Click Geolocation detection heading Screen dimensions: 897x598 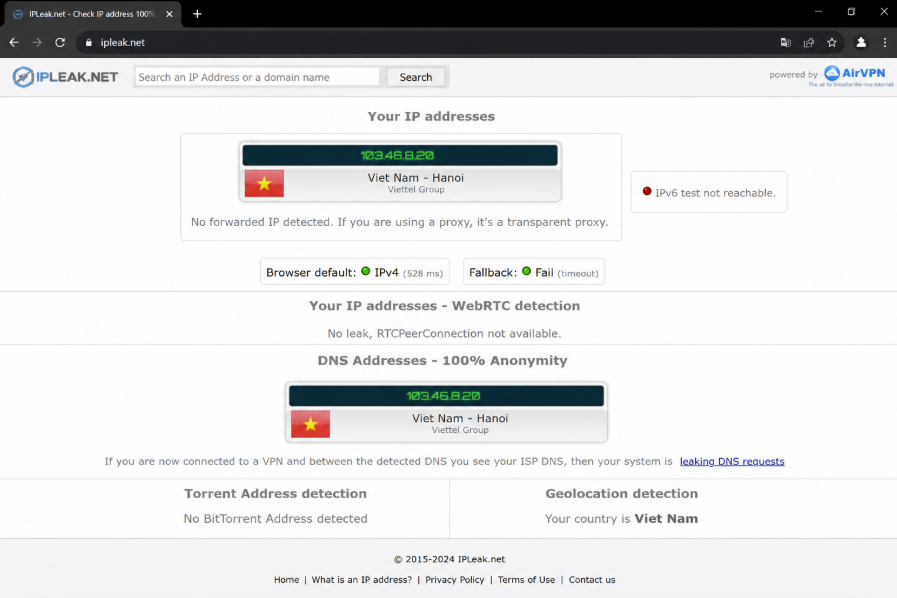(x=622, y=493)
